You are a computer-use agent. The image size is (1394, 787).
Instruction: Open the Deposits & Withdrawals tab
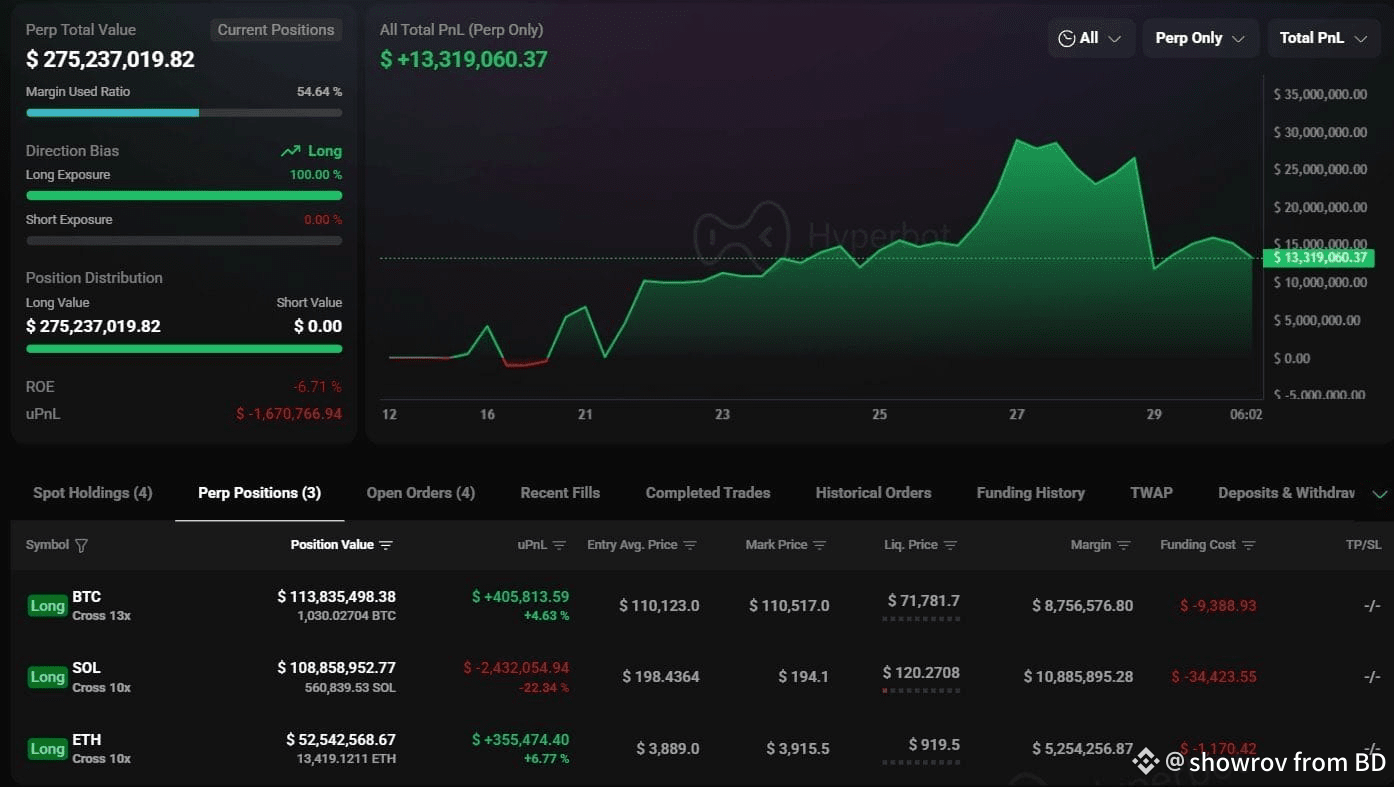[1286, 493]
